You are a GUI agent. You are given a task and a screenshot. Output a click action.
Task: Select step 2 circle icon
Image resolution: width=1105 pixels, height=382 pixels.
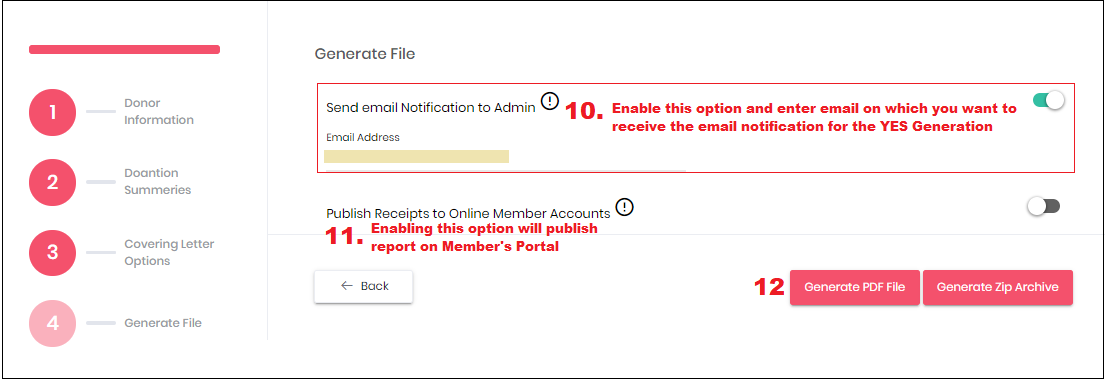[x=52, y=183]
